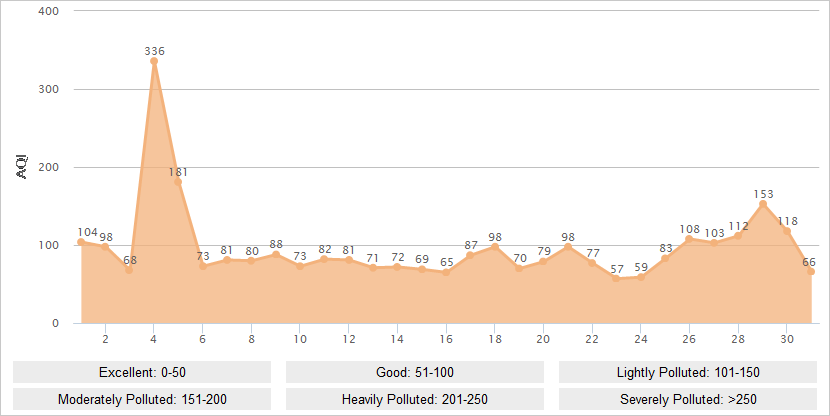
Task: Click the Heavily Polluted: 201-250 legend box
Action: click(x=415, y=399)
